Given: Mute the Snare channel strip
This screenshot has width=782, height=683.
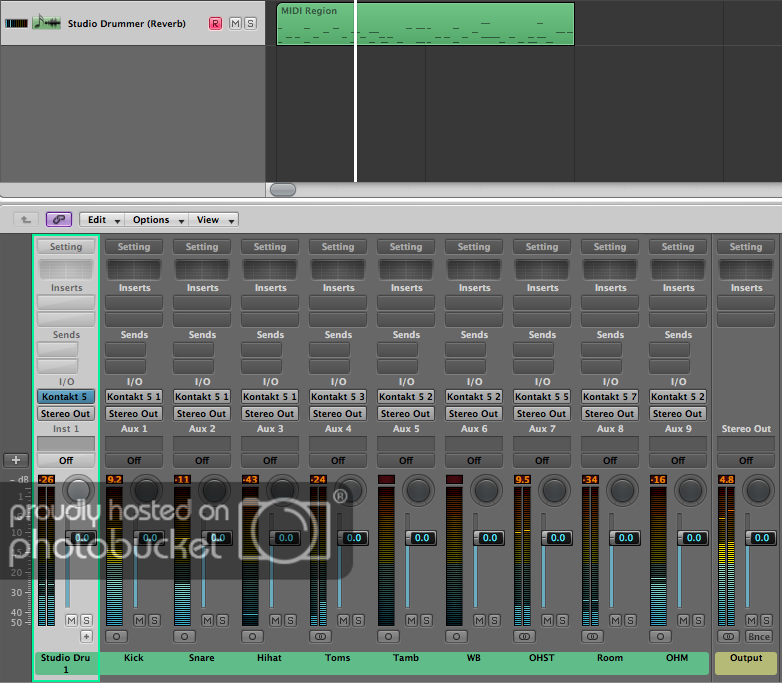Looking at the screenshot, I should pos(207,620).
